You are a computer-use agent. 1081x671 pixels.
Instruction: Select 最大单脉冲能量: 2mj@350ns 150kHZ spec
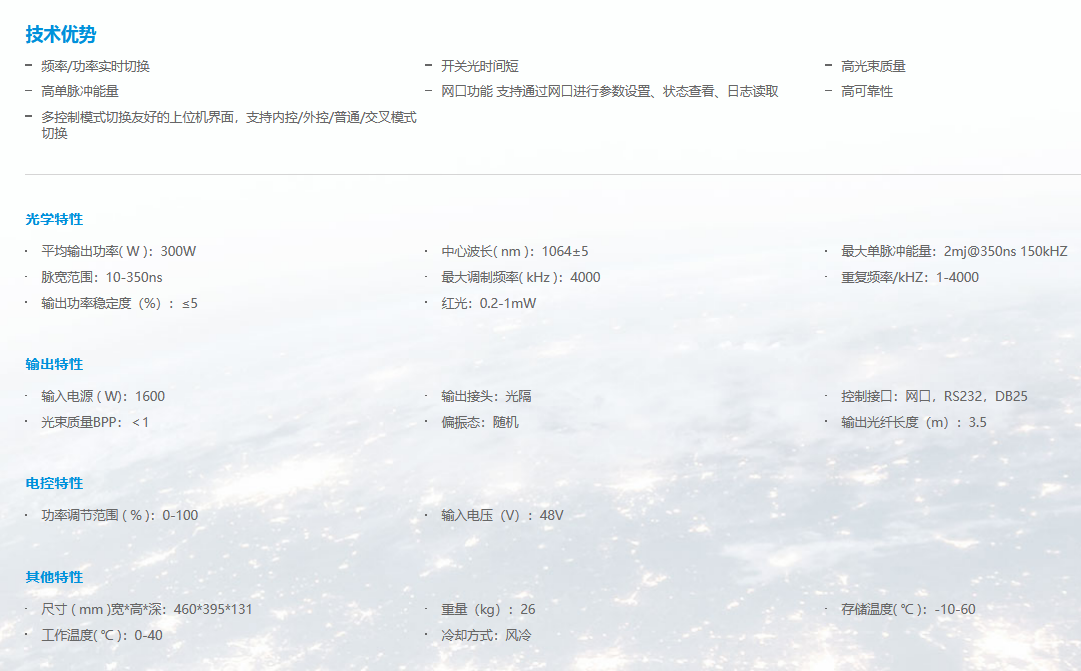pos(954,251)
